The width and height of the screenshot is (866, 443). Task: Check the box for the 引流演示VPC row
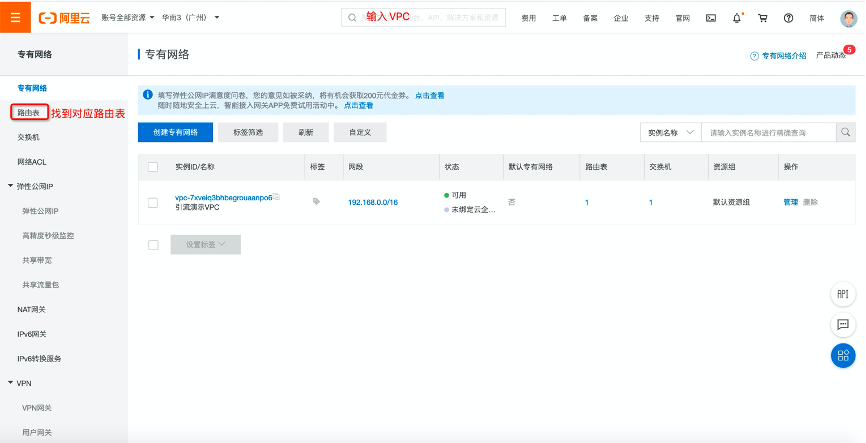(x=153, y=202)
